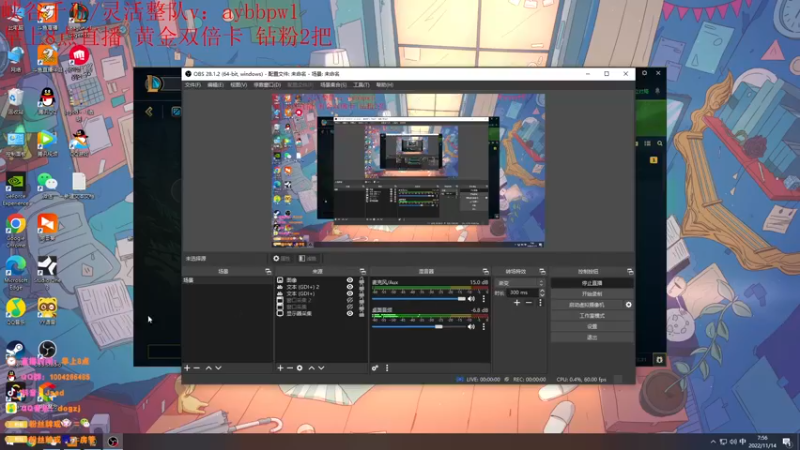This screenshot has height=450, width=800.
Task: Toggle visibility eye of 文本 (GDI+) 2
Action: (x=349, y=287)
